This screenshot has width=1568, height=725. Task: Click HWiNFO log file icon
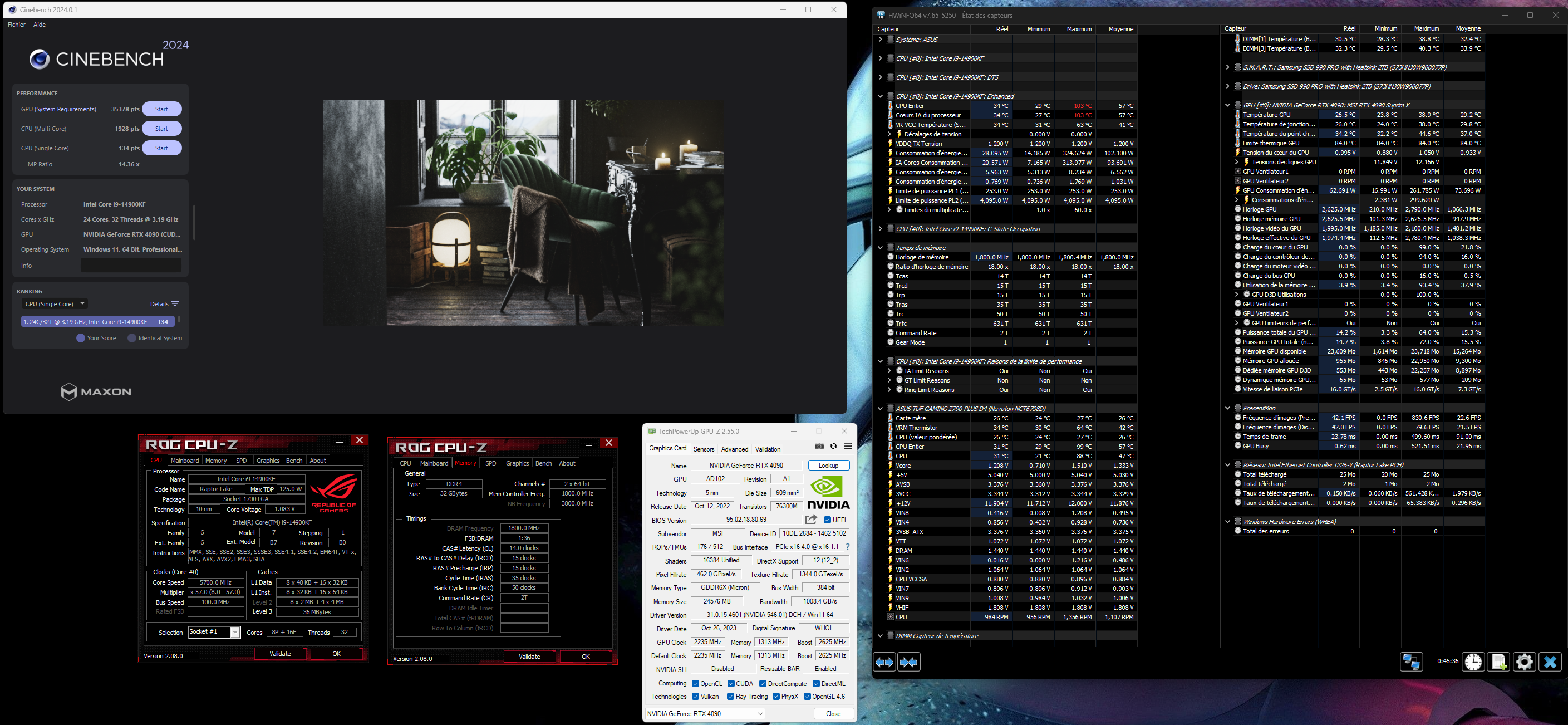coord(1498,661)
